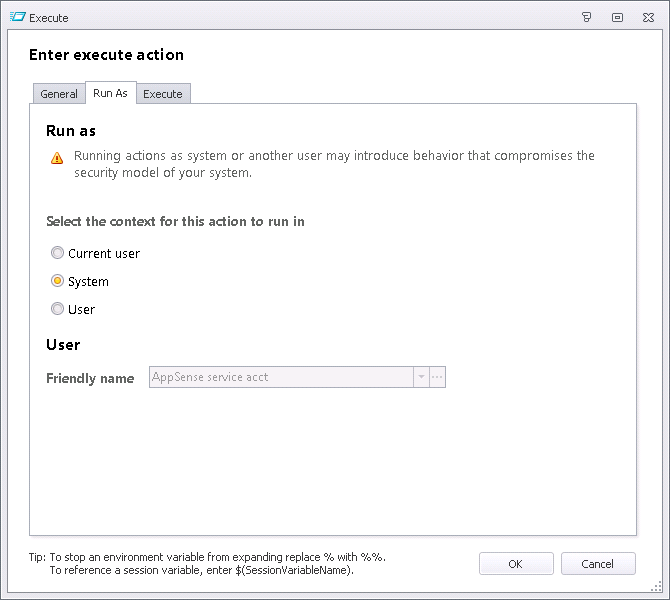670x600 pixels.
Task: Confirm with the OK button
Action: [516, 564]
